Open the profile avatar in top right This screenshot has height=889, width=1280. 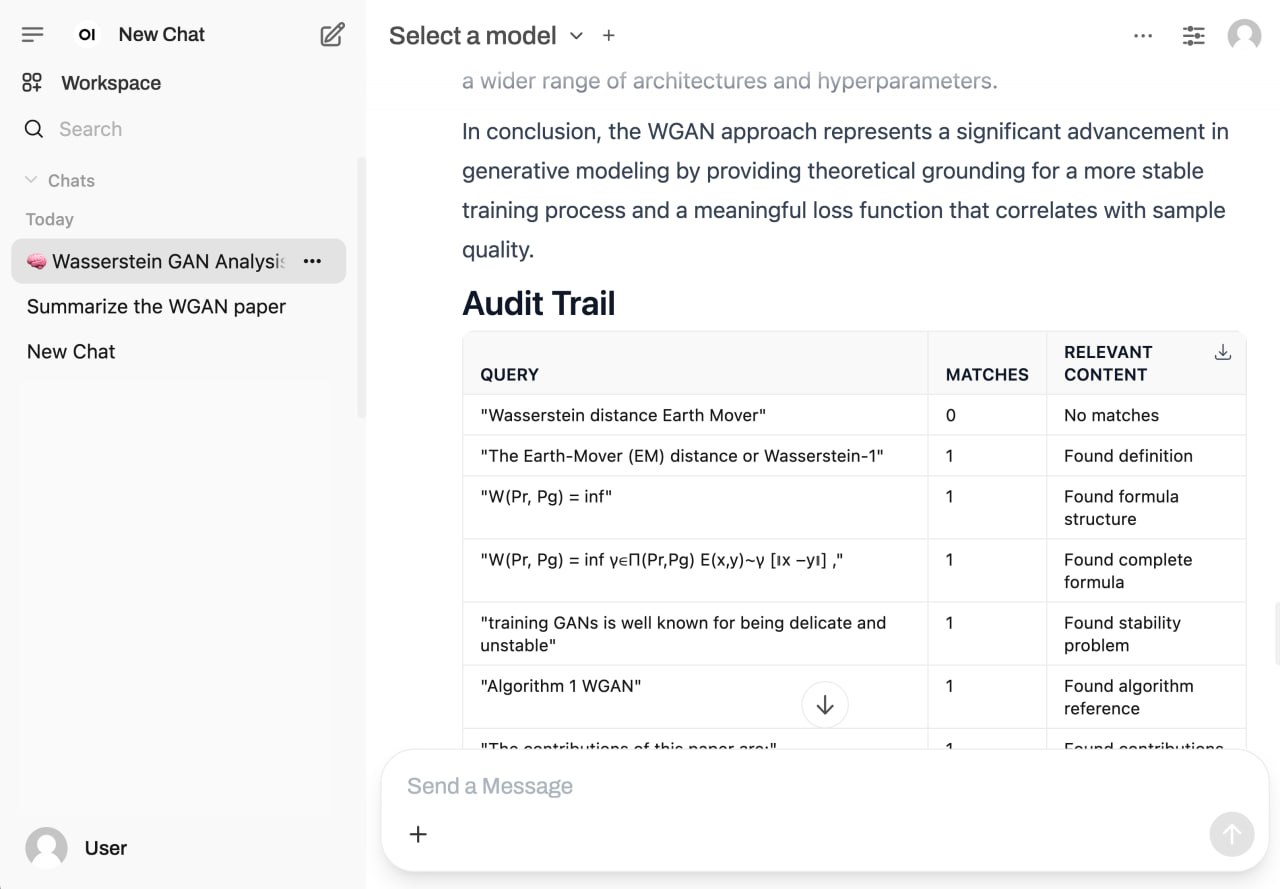(1244, 36)
